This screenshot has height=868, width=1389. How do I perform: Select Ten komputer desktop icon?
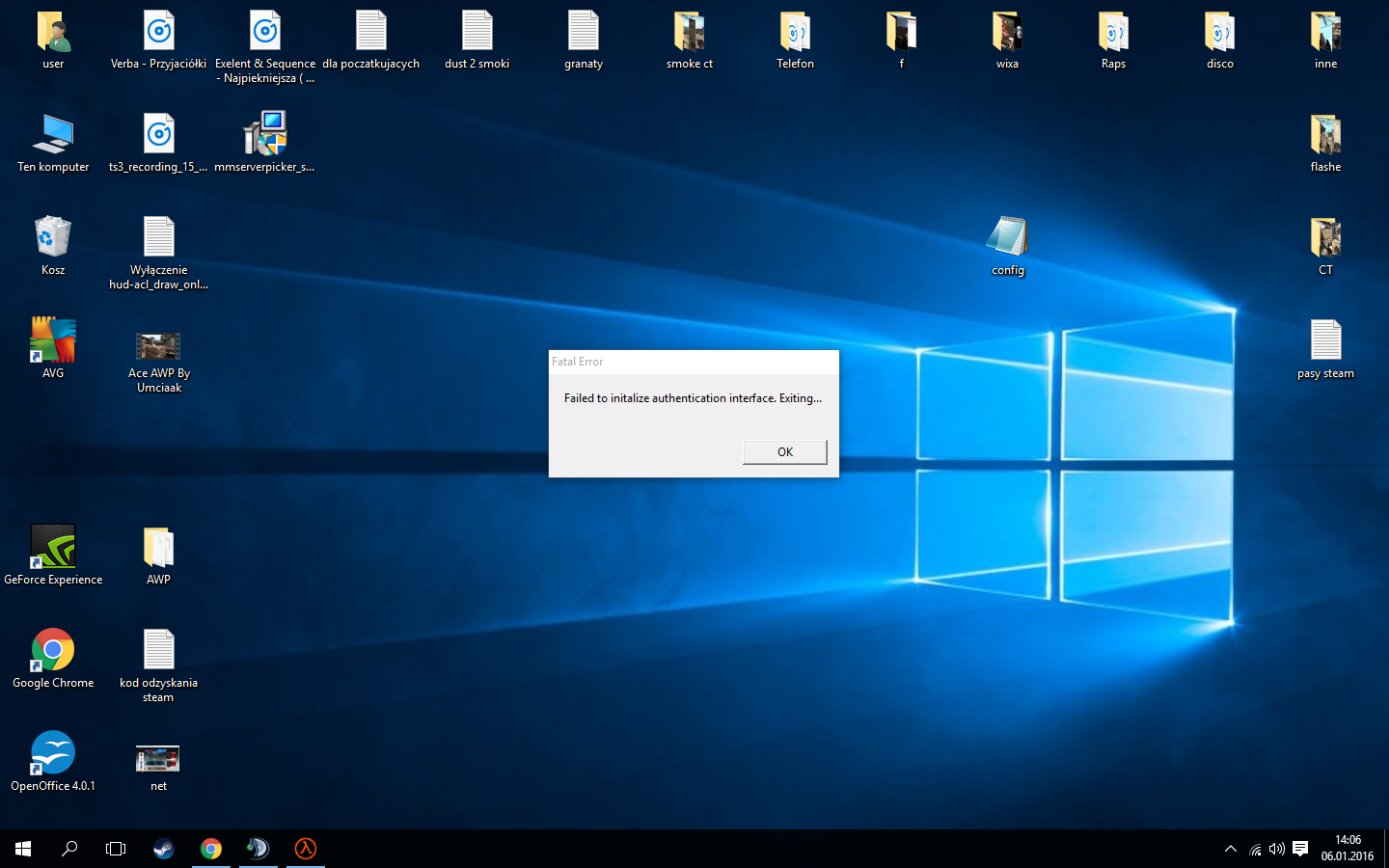tap(53, 143)
